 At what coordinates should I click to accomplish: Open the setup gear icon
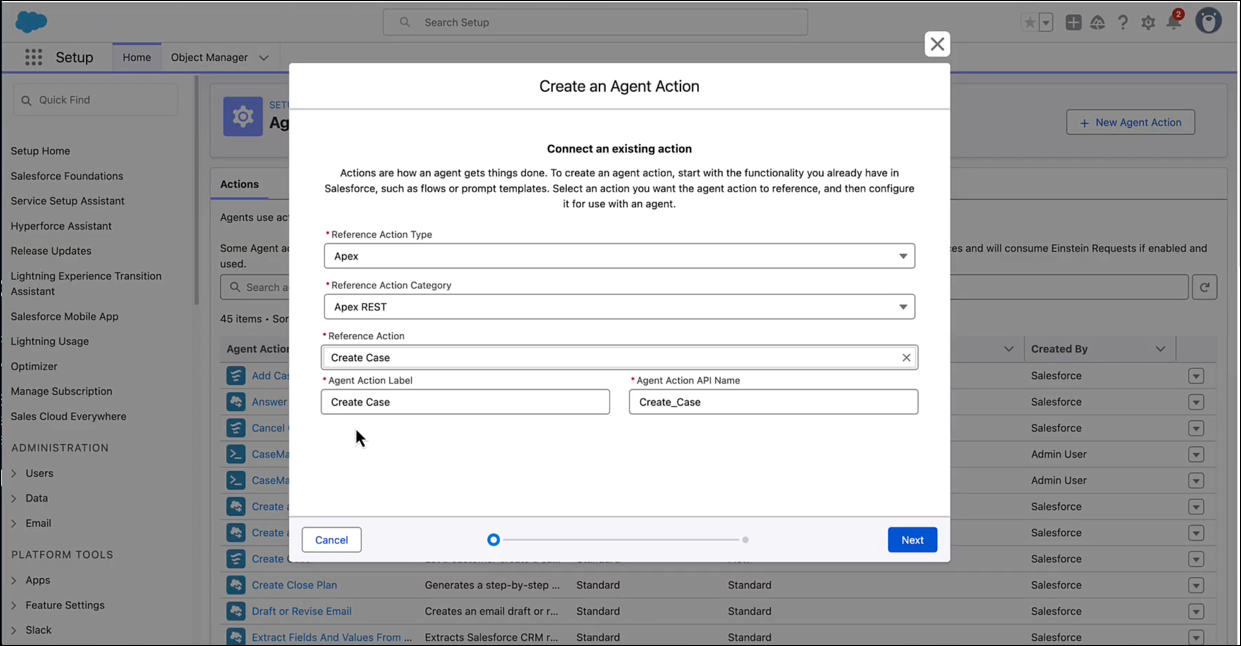tap(1148, 22)
